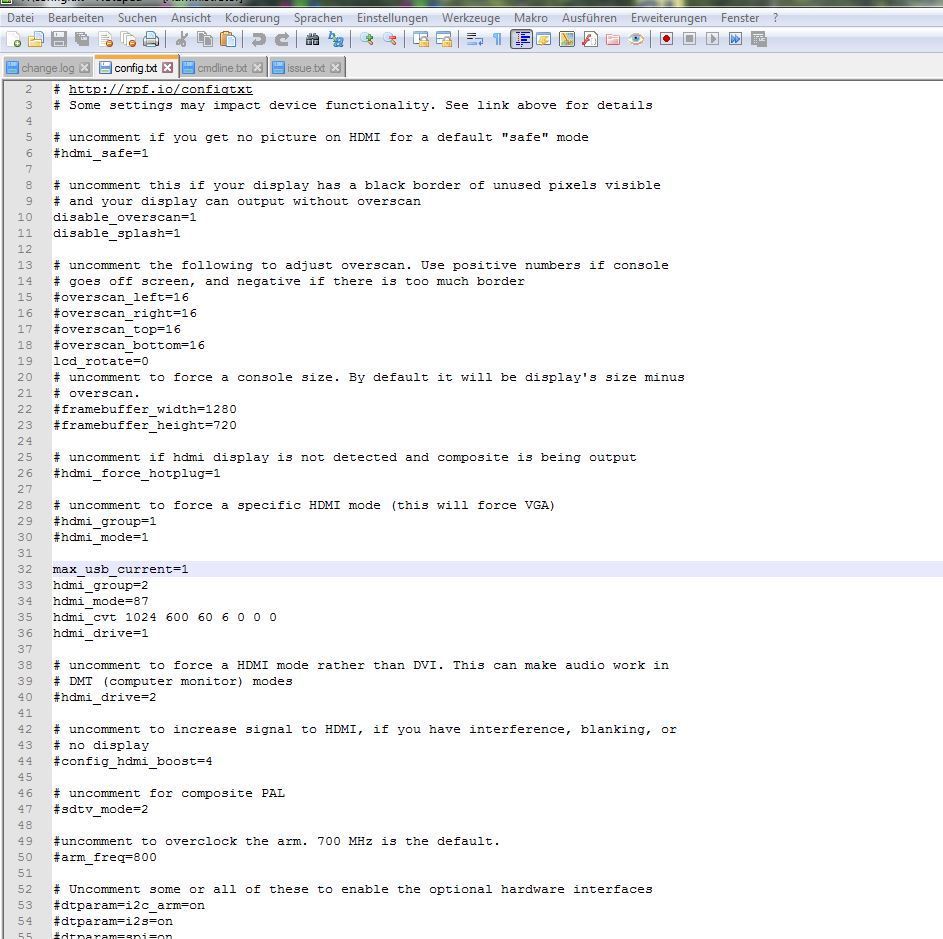
Task: Open the question mark help menu
Action: [x=776, y=18]
